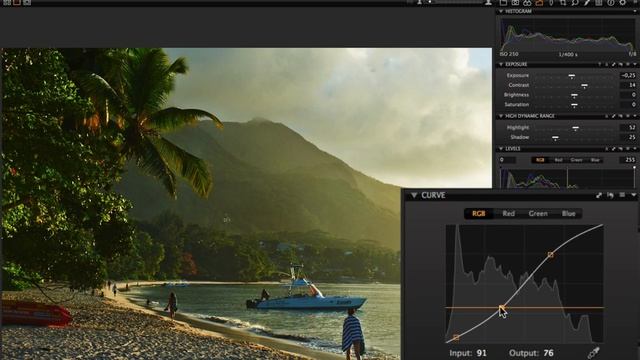Open the Curve presets list icon

click(622, 195)
